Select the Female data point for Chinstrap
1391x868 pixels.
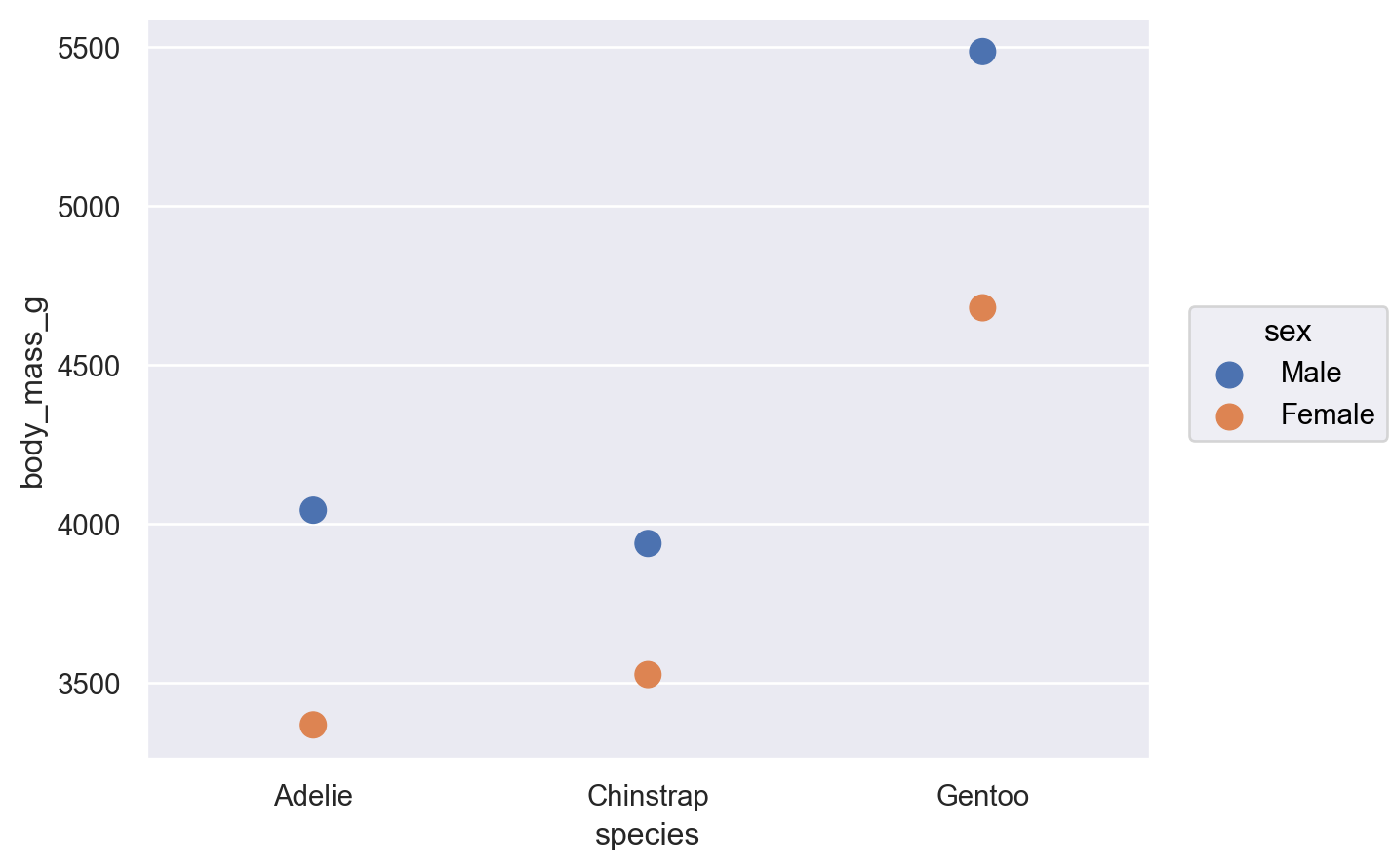click(648, 674)
